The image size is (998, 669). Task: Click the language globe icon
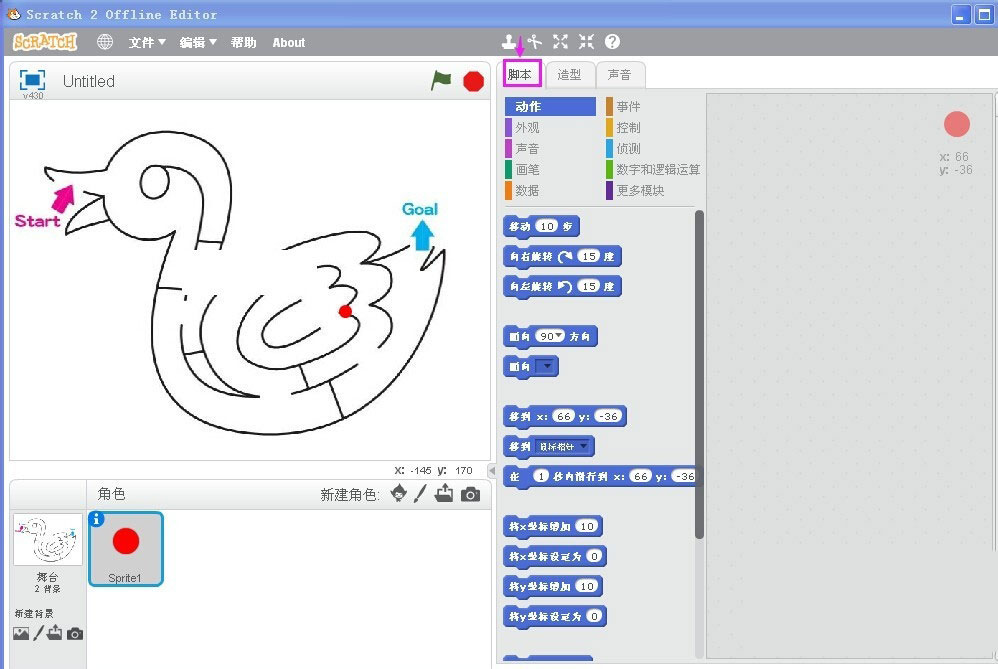[x=105, y=42]
